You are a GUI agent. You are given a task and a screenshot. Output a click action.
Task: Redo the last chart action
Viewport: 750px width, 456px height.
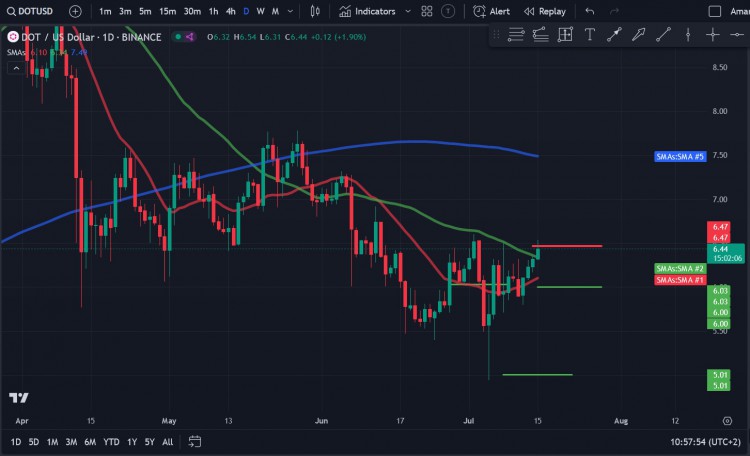click(x=614, y=11)
